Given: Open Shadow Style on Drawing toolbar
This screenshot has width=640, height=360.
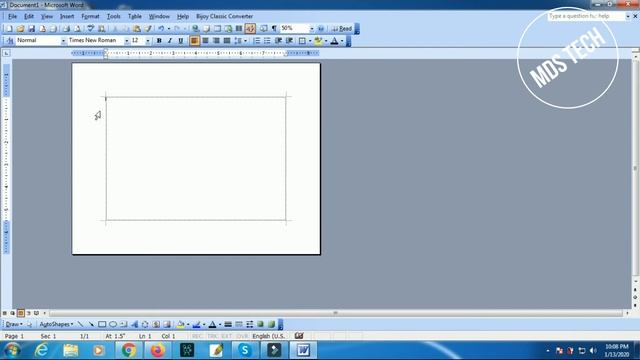Looking at the screenshot, I should pos(260,324).
